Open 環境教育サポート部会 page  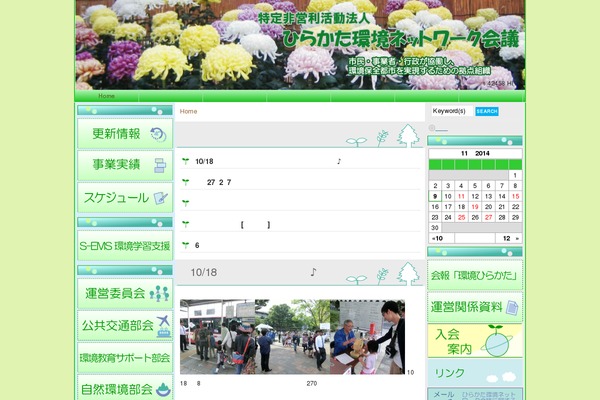tap(125, 358)
